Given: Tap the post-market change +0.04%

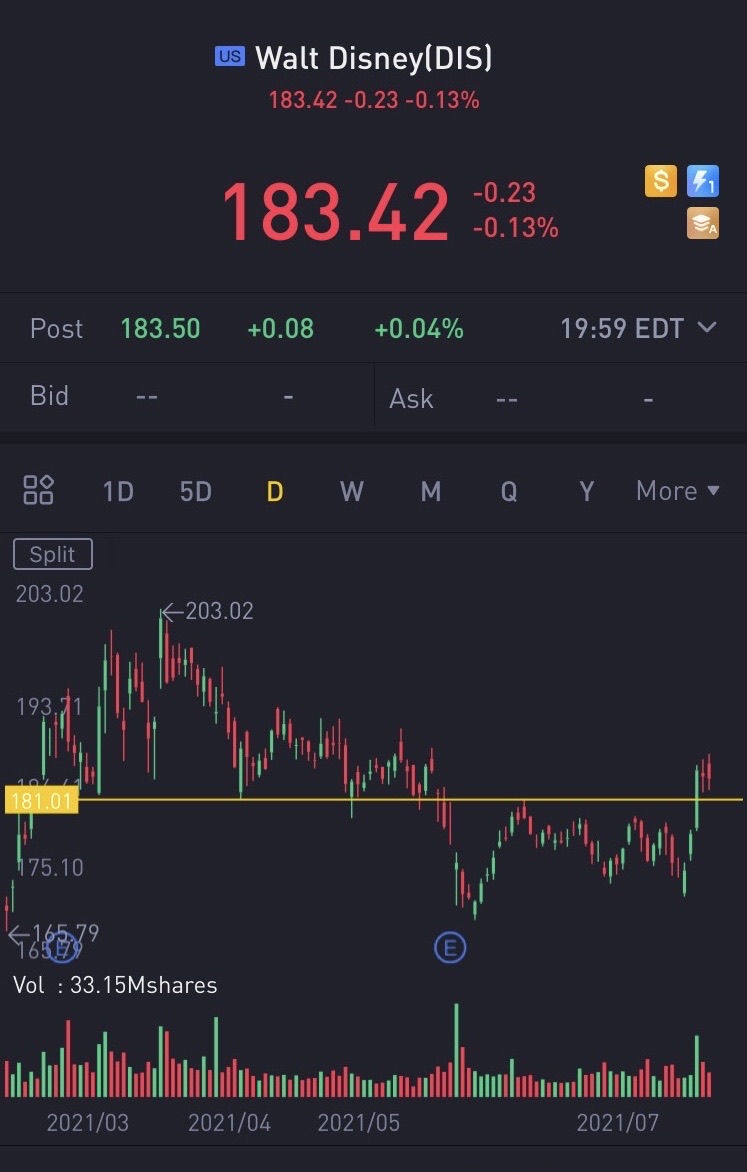Looking at the screenshot, I should click(x=419, y=329).
